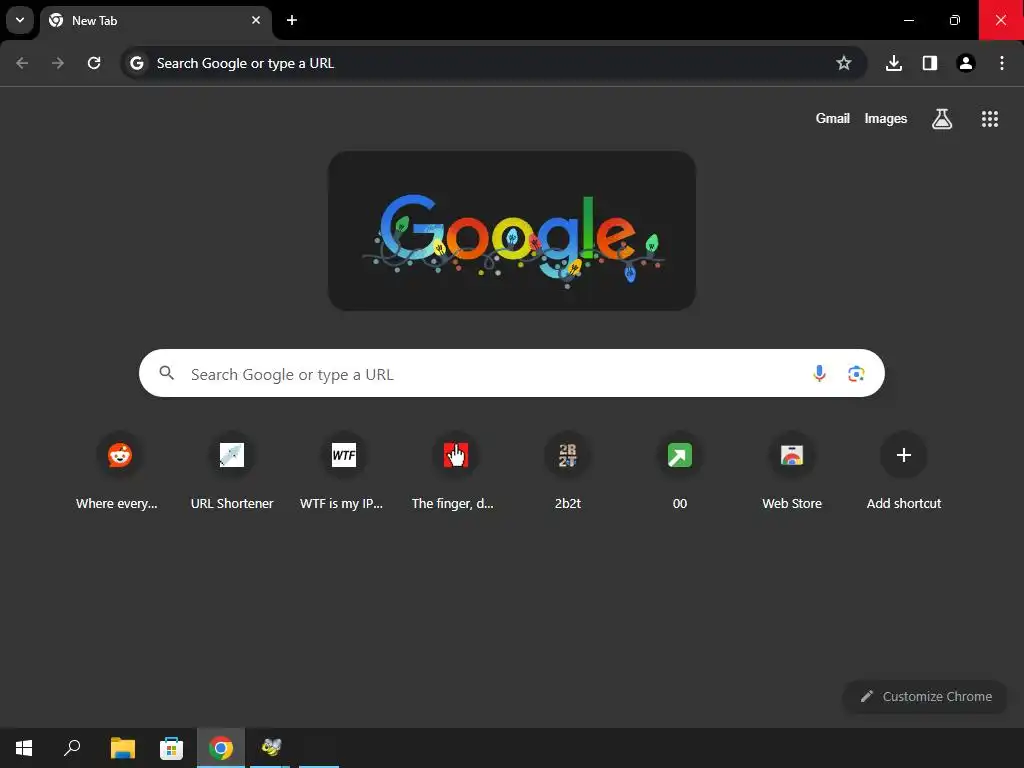
Task: Open the Downloads icon in toolbar
Action: pyautogui.click(x=894, y=63)
